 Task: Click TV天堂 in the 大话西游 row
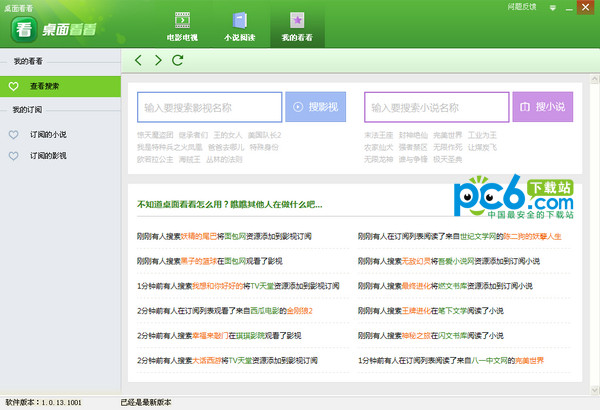(239, 360)
